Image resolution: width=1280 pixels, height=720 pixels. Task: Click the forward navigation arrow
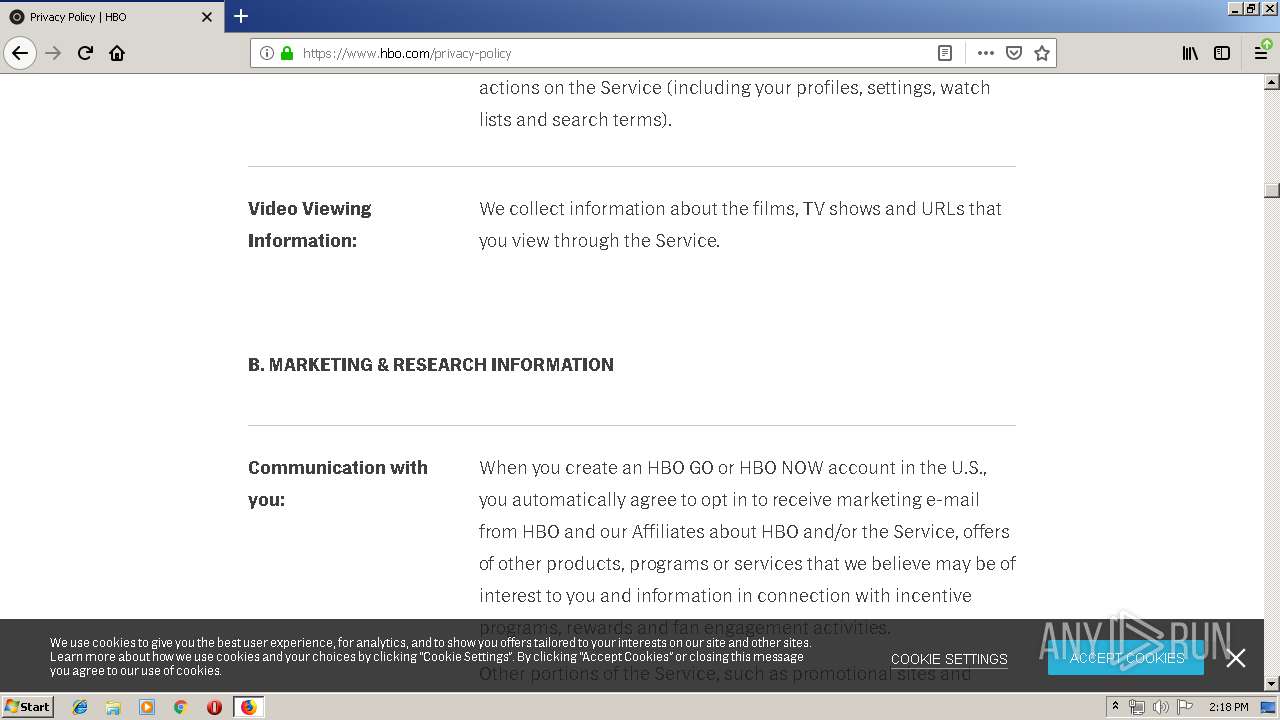click(x=53, y=53)
